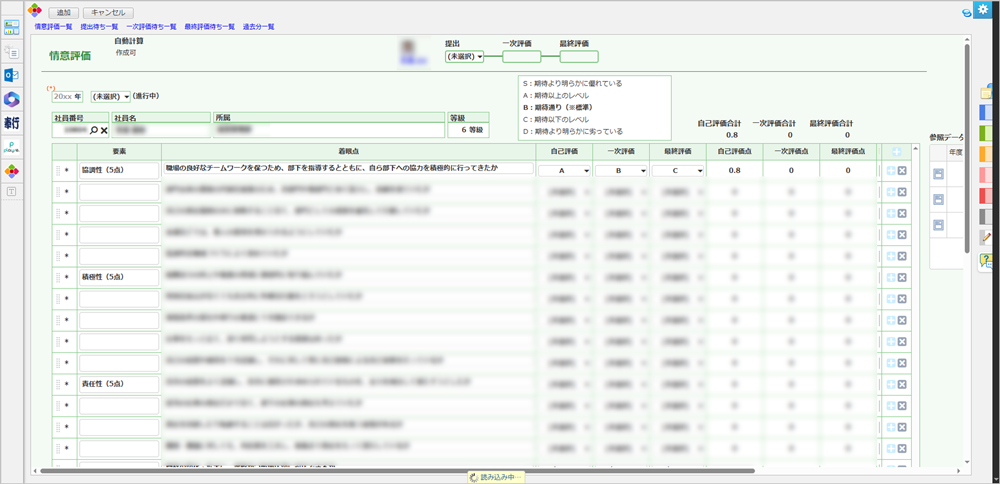Click the main vertical scrollbar
1000x484 pixels.
click(x=967, y=149)
